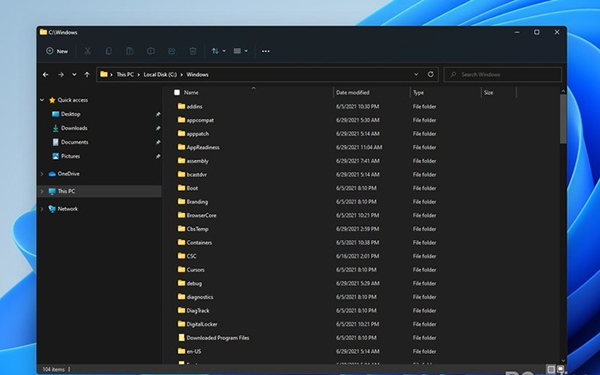This screenshot has width=600, height=375.
Task: Select the diagnostics folder icon
Action: tap(181, 296)
